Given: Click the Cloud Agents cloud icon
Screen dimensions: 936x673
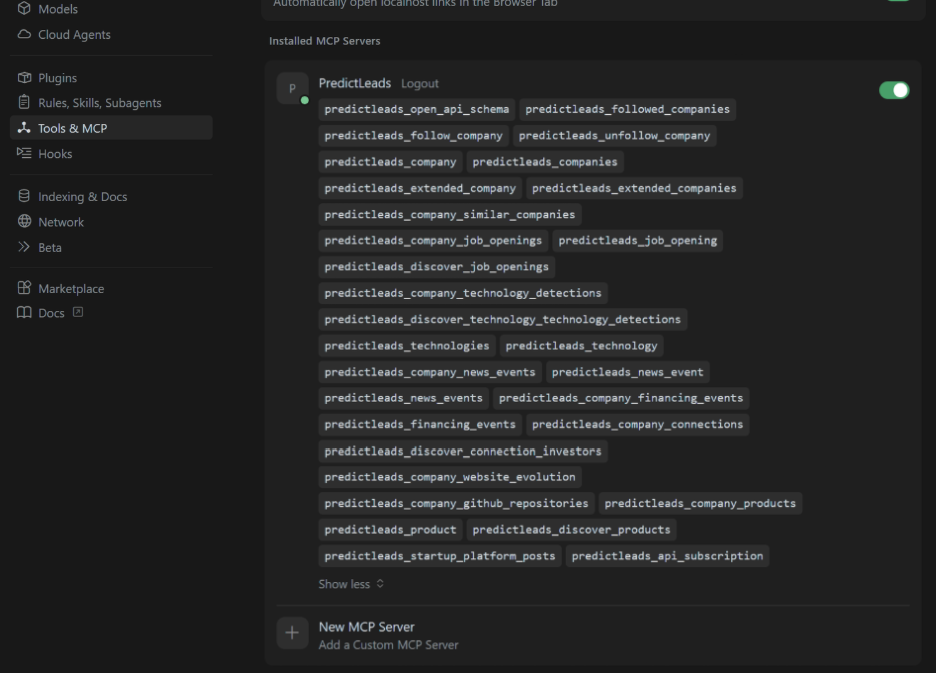Looking at the screenshot, I should tap(24, 34).
